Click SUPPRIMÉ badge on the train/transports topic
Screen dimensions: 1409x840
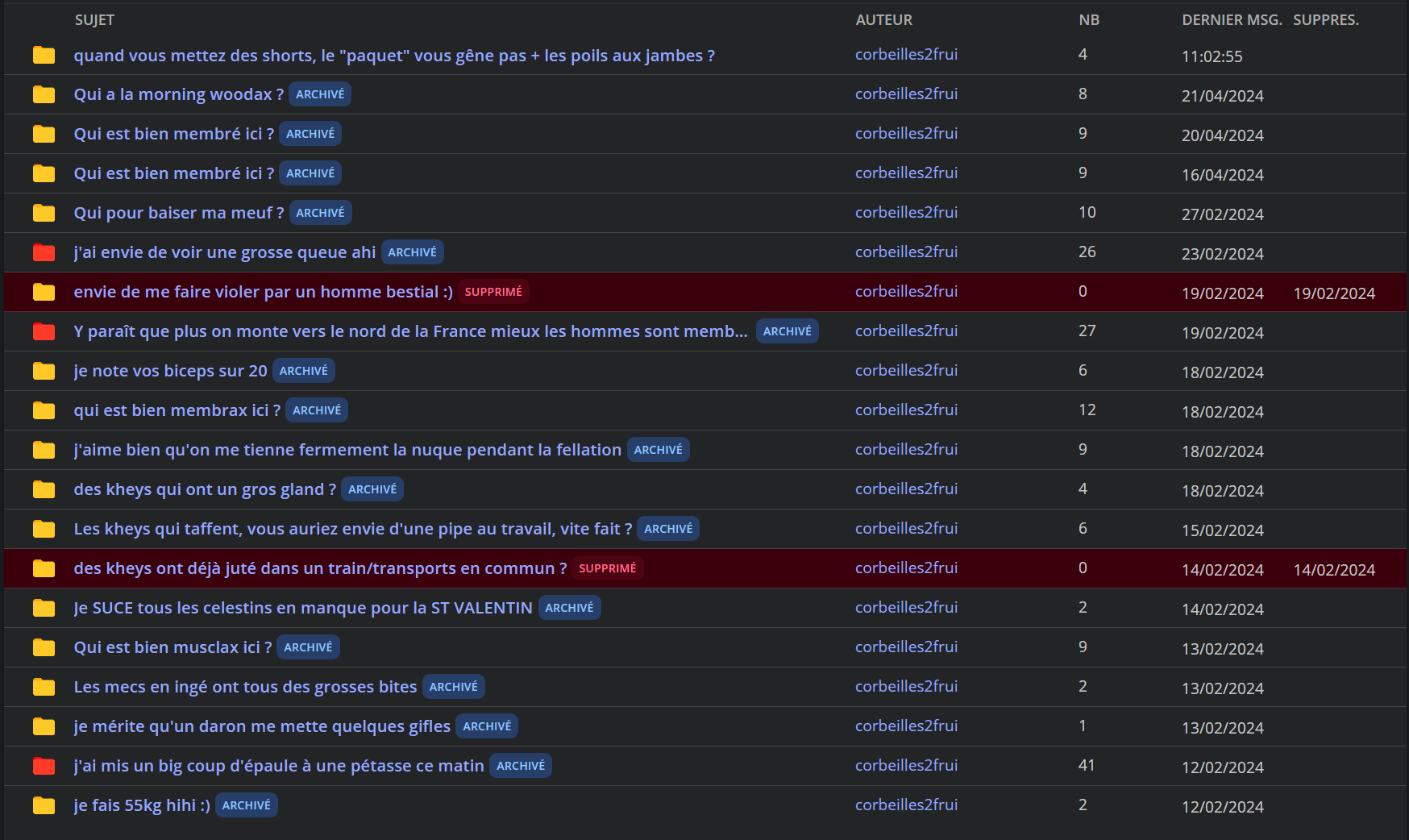click(x=607, y=568)
